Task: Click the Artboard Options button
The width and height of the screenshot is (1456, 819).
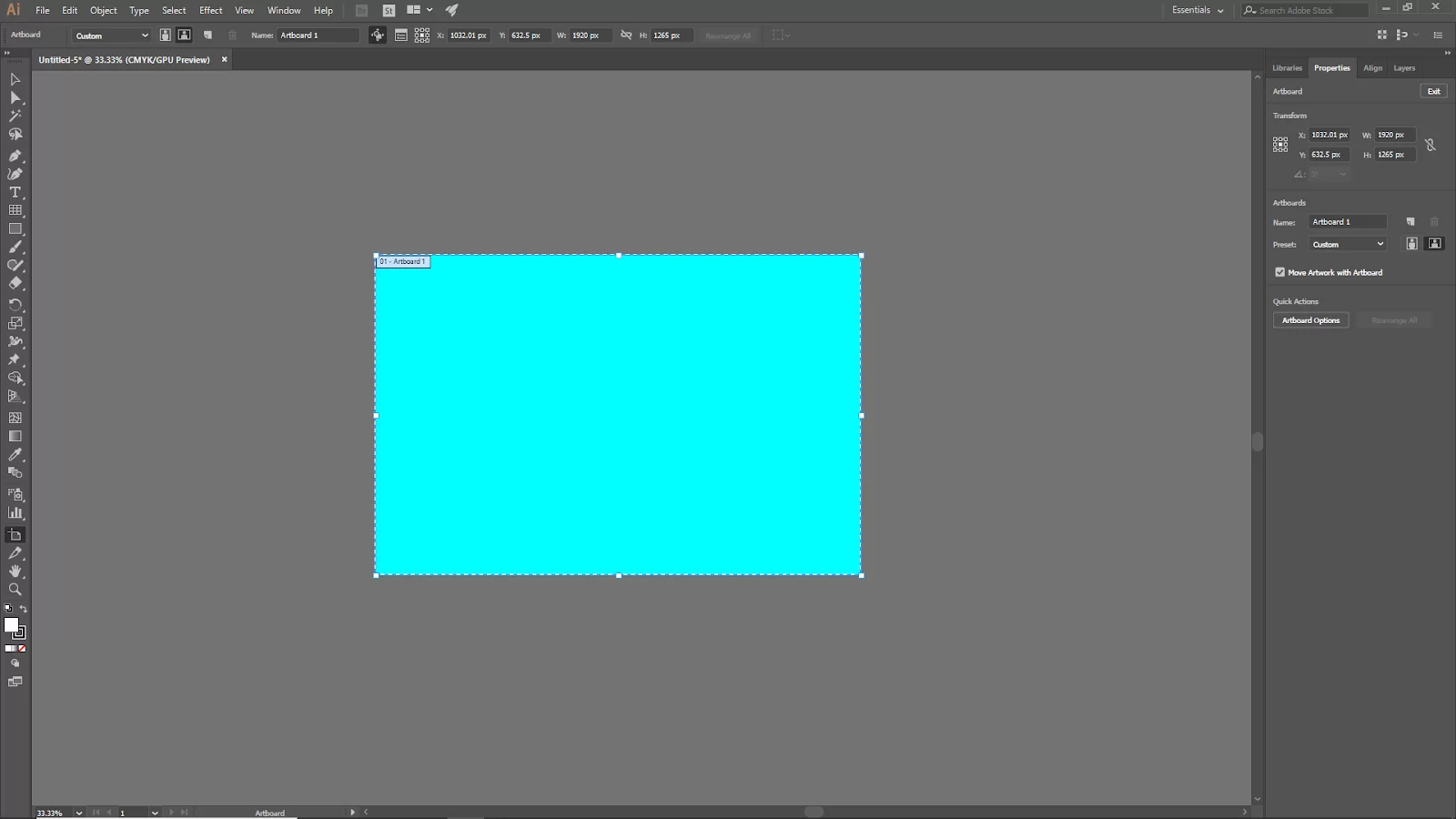Action: click(1310, 320)
